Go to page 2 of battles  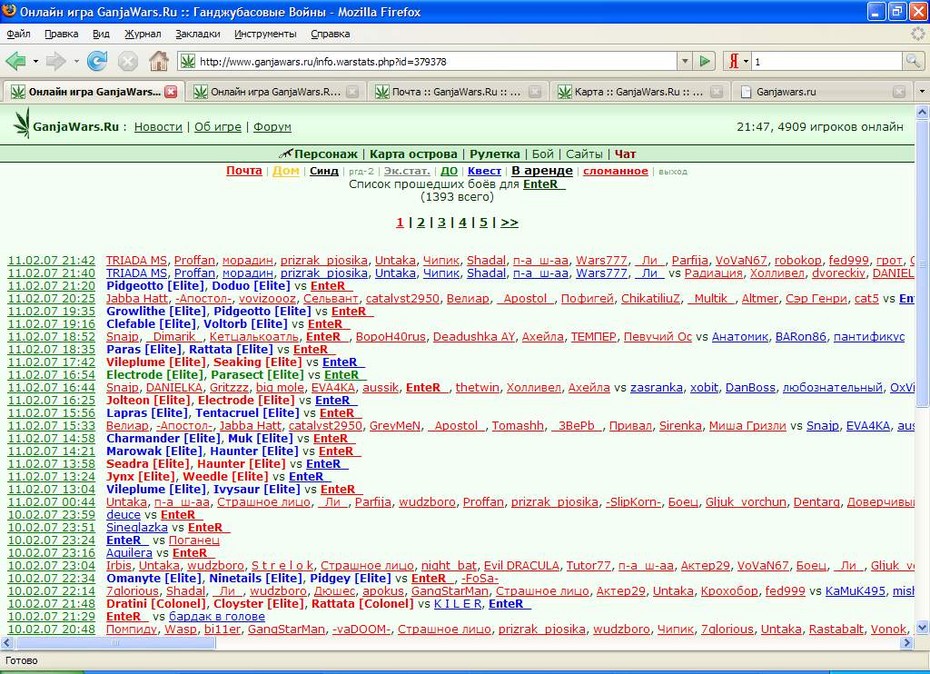pos(421,222)
